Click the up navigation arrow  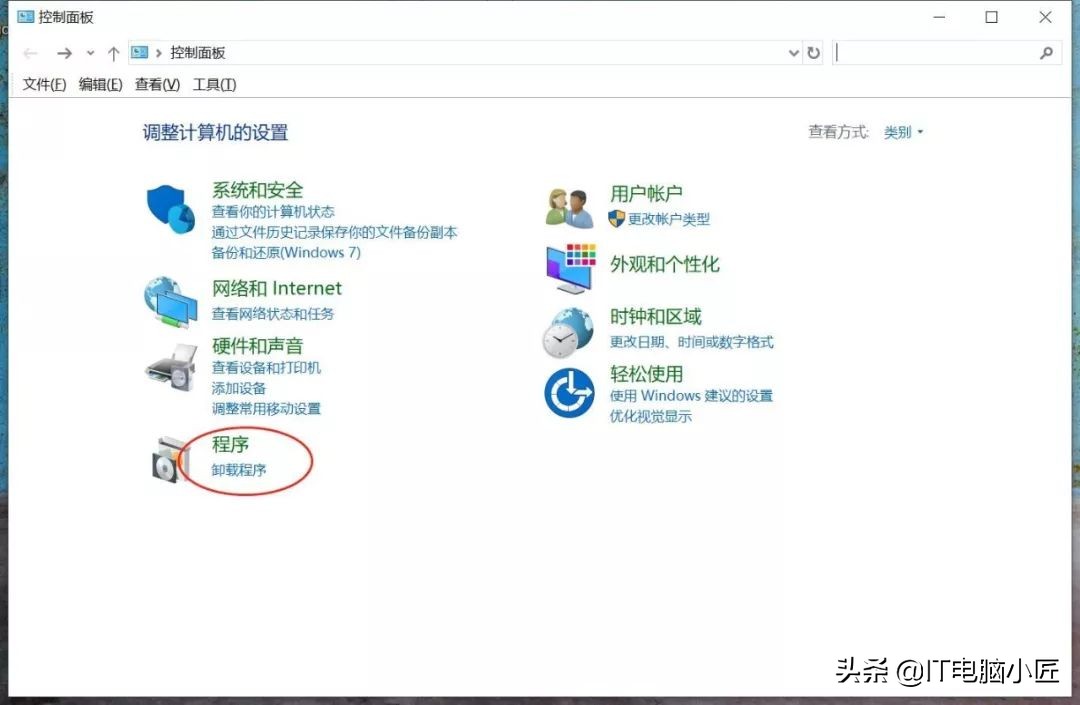pyautogui.click(x=114, y=52)
